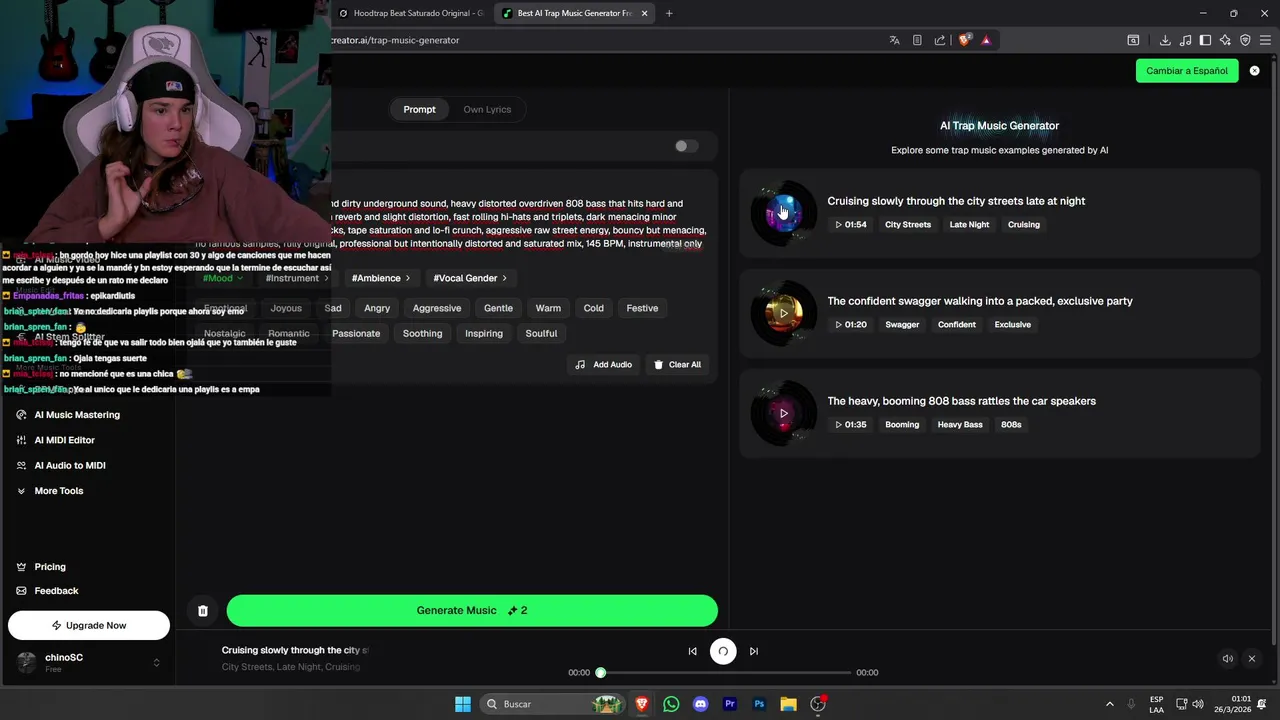The height and width of the screenshot is (720, 1280).
Task: Open chinoSC account menu chevrons
Action: point(156,663)
